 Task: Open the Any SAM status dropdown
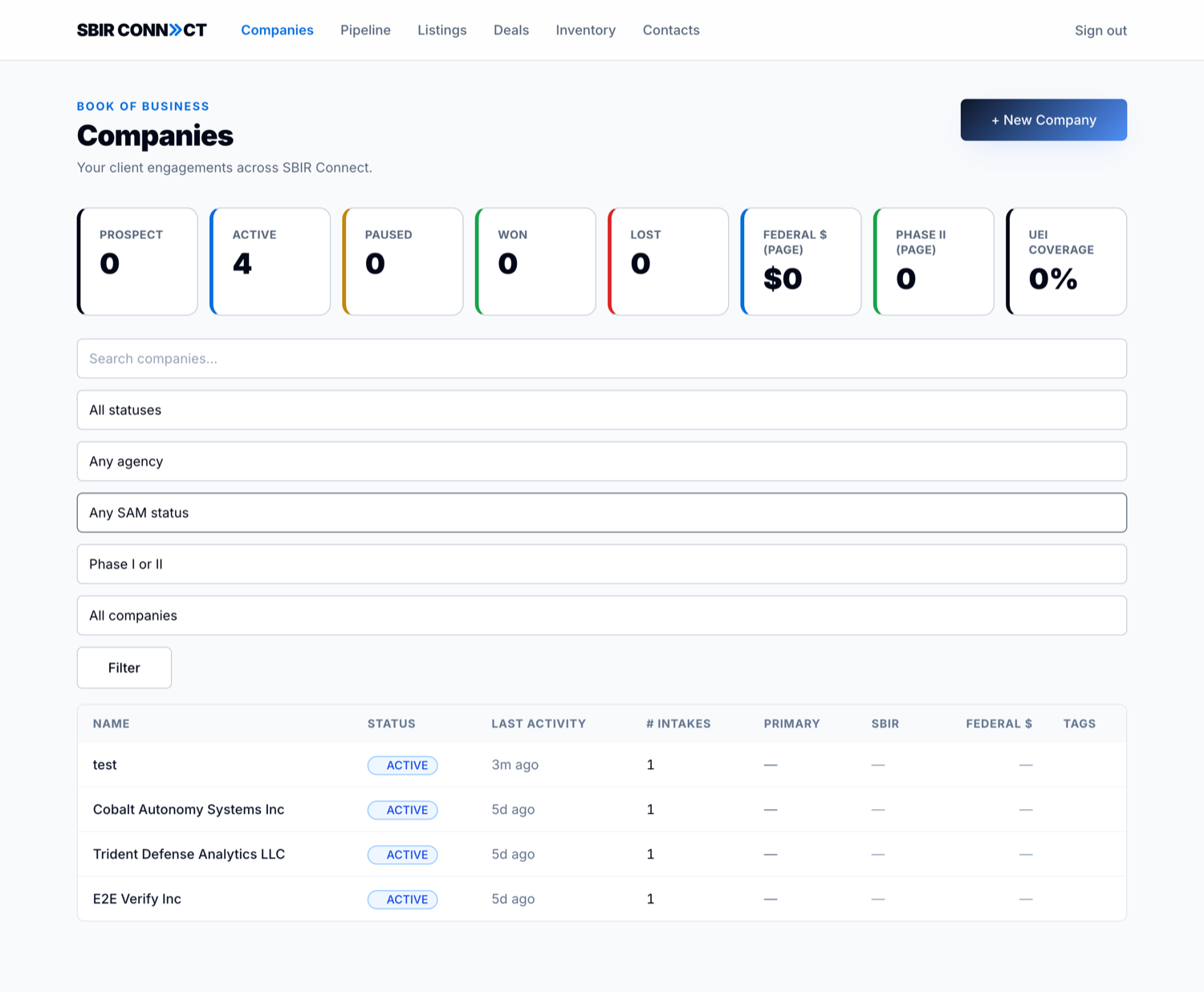[x=602, y=512]
